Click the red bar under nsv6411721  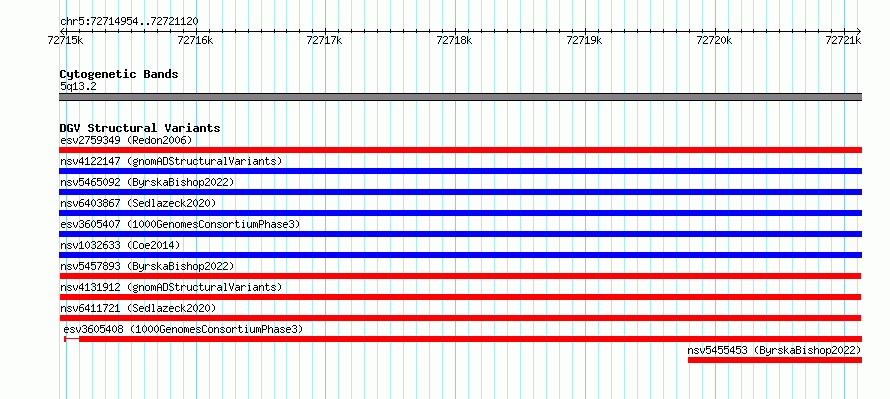pos(460,318)
